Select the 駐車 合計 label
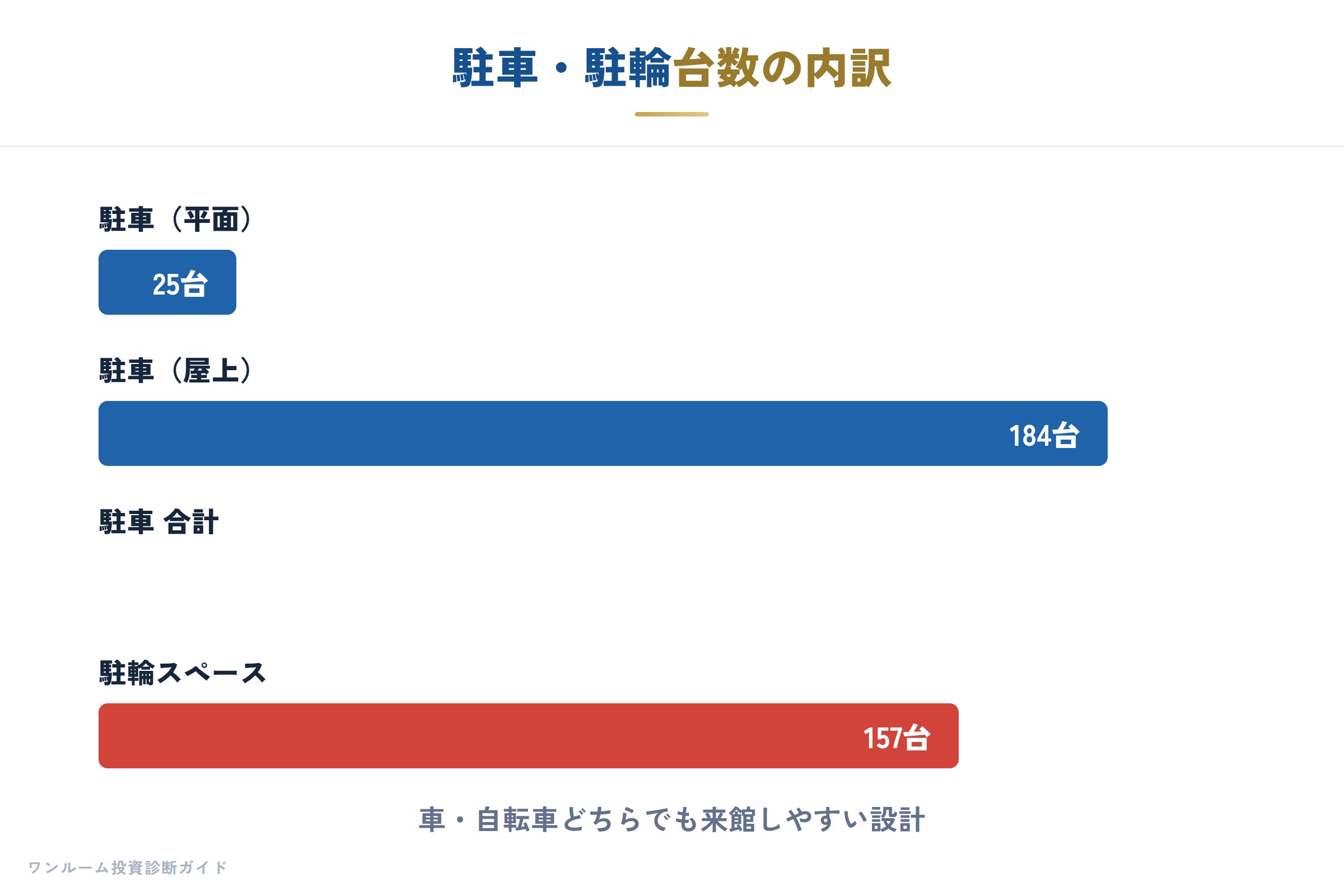Viewport: 1344px width, 896px height. click(159, 522)
